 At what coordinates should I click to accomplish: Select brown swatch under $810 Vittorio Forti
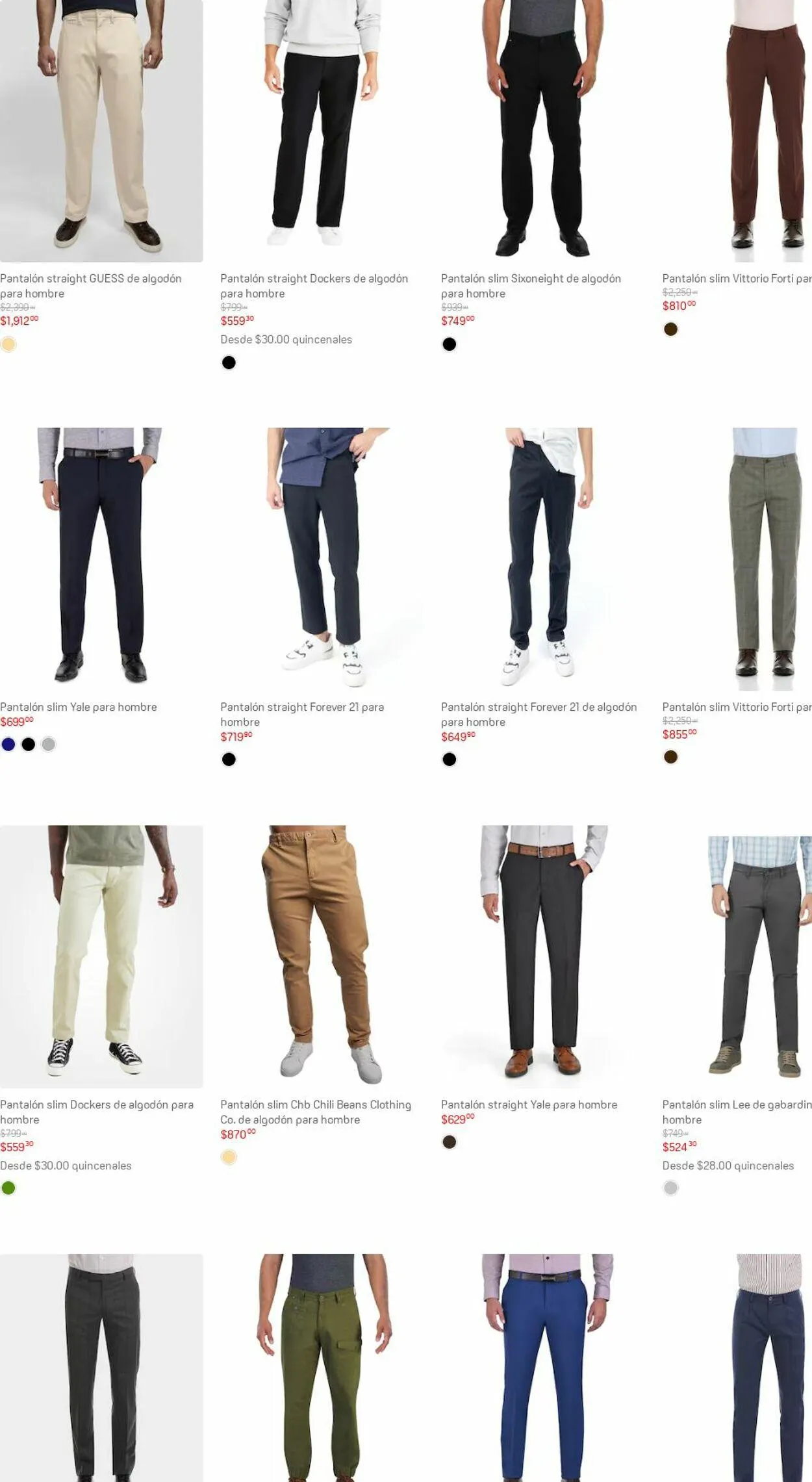click(x=670, y=329)
